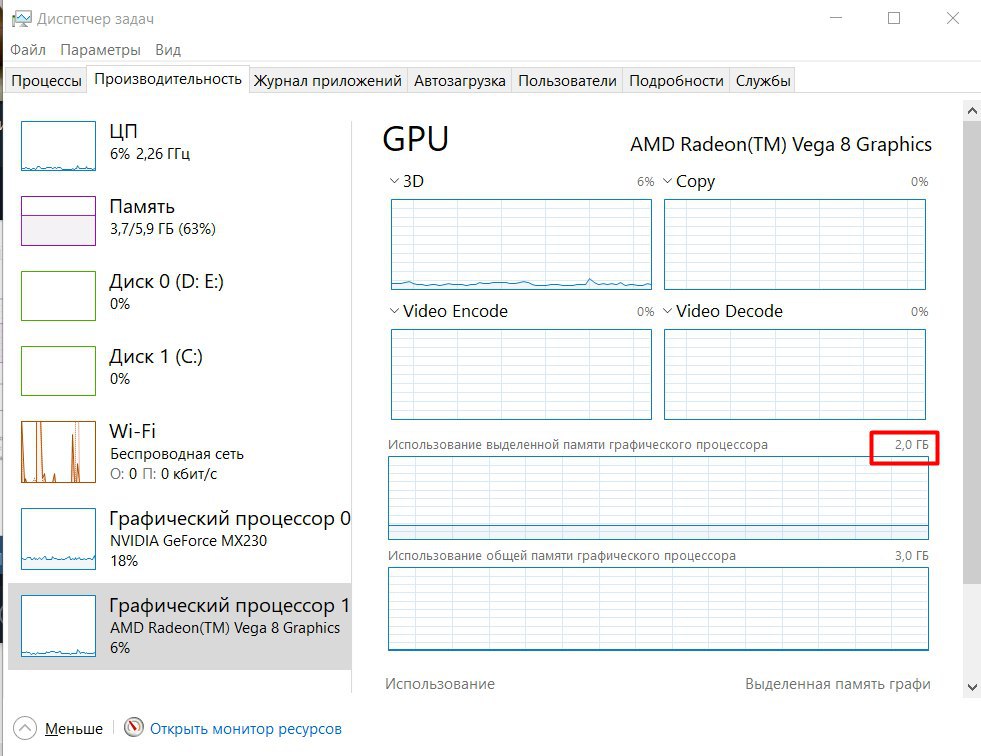Select the Графический процессор 0 label
981x756 pixels.
[230, 519]
